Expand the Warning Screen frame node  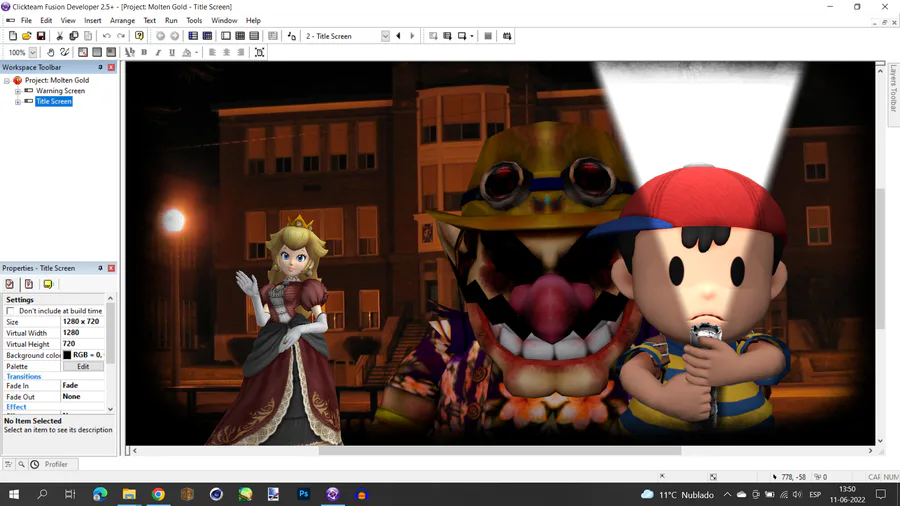click(18, 91)
